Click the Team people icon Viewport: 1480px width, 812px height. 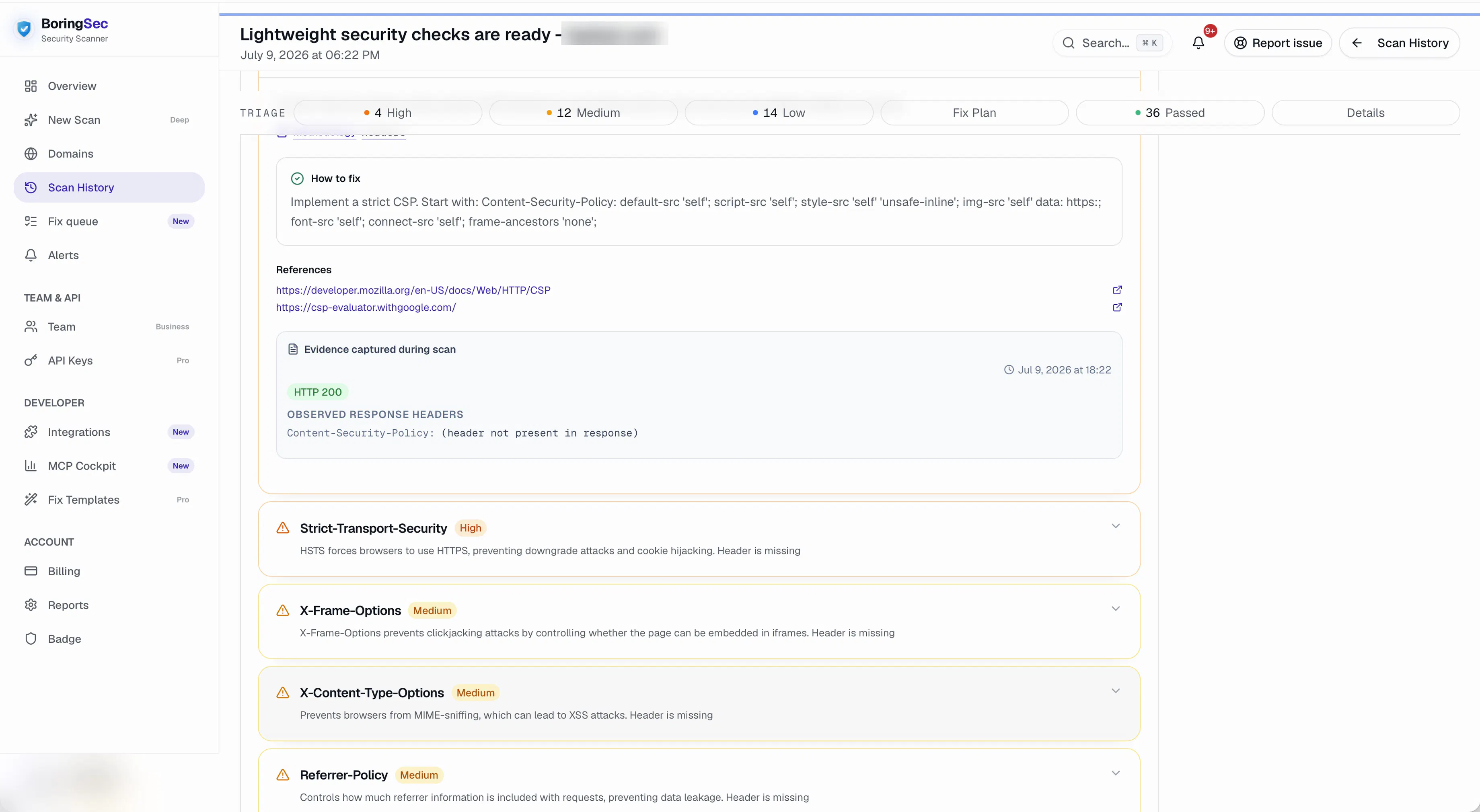coord(31,327)
